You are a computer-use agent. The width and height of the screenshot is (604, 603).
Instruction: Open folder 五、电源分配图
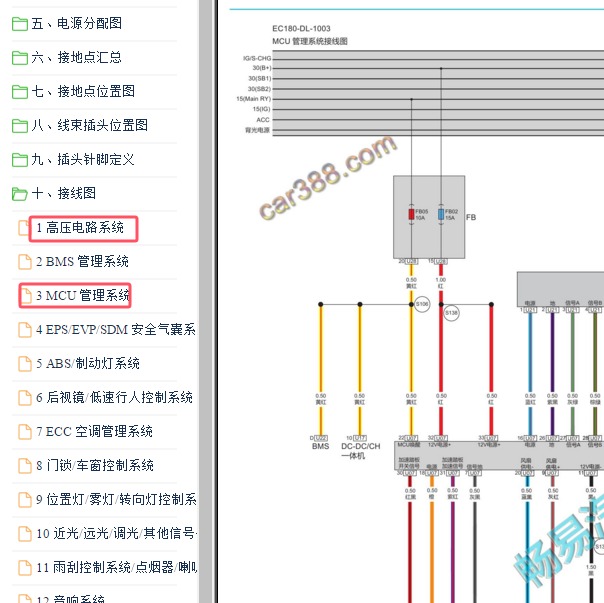coord(76,24)
